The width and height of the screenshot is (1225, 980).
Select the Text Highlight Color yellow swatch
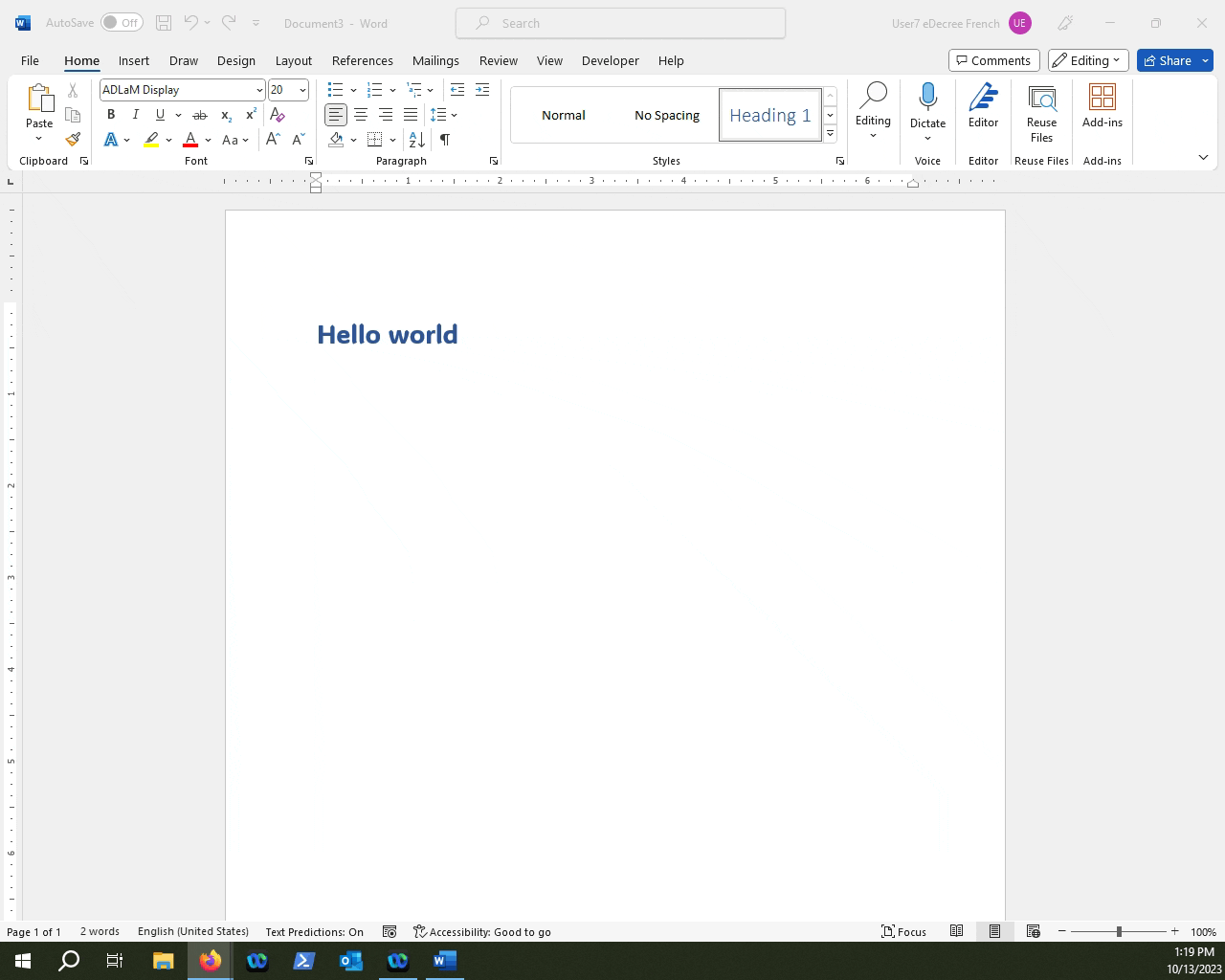pos(151,139)
